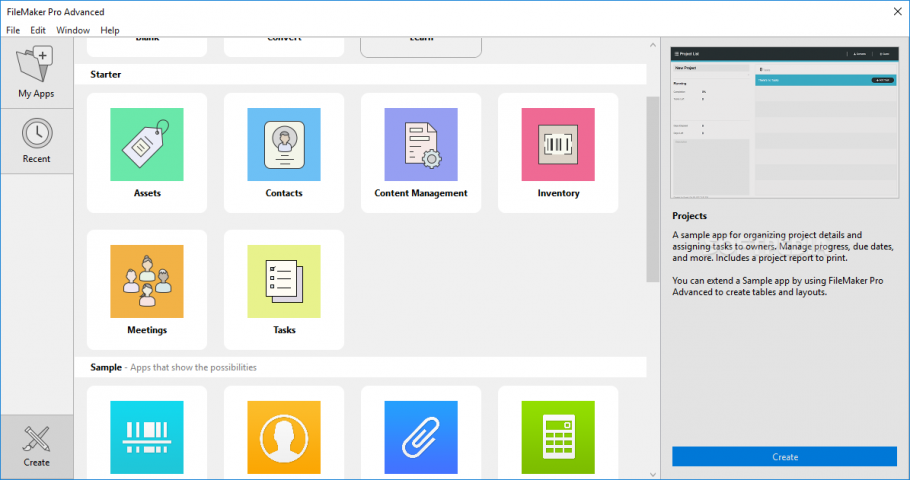The height and width of the screenshot is (480, 910).
Task: Click the Starter section heading
Action: pos(106,74)
